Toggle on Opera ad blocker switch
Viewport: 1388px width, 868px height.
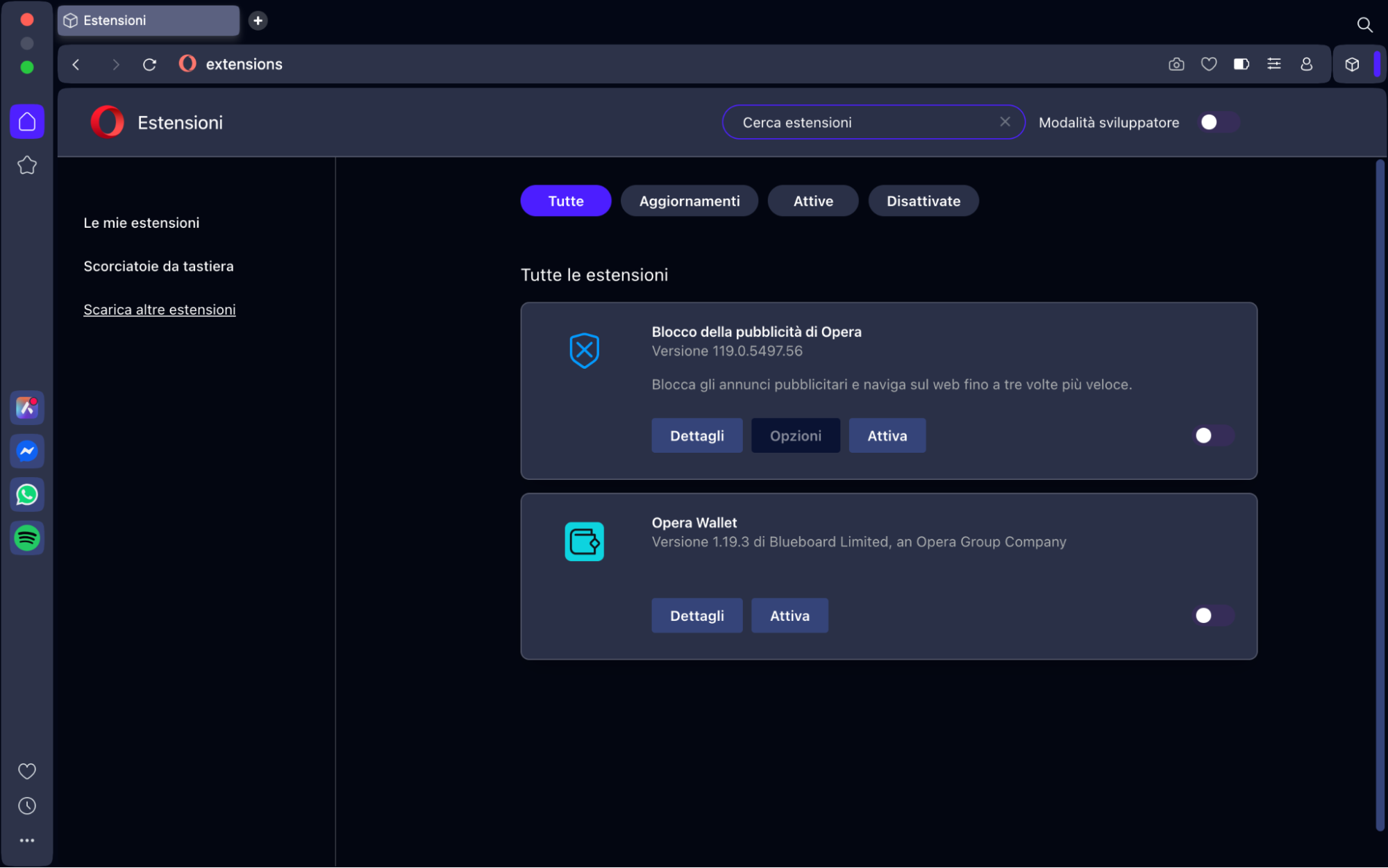[x=1212, y=435]
